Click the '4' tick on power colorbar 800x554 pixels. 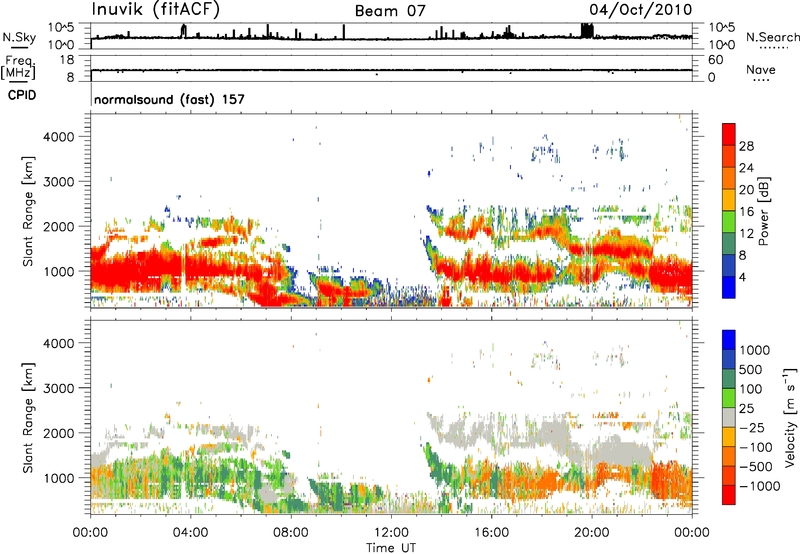point(743,277)
